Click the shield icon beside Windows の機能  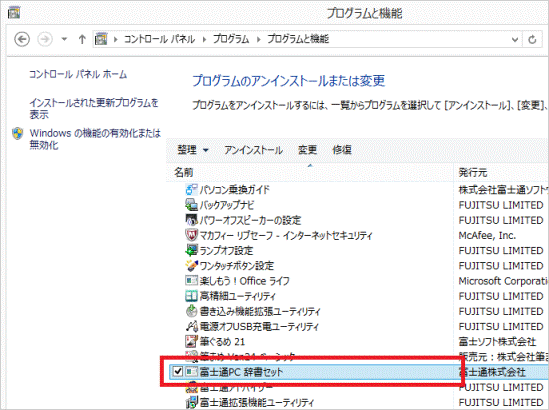tap(18, 133)
